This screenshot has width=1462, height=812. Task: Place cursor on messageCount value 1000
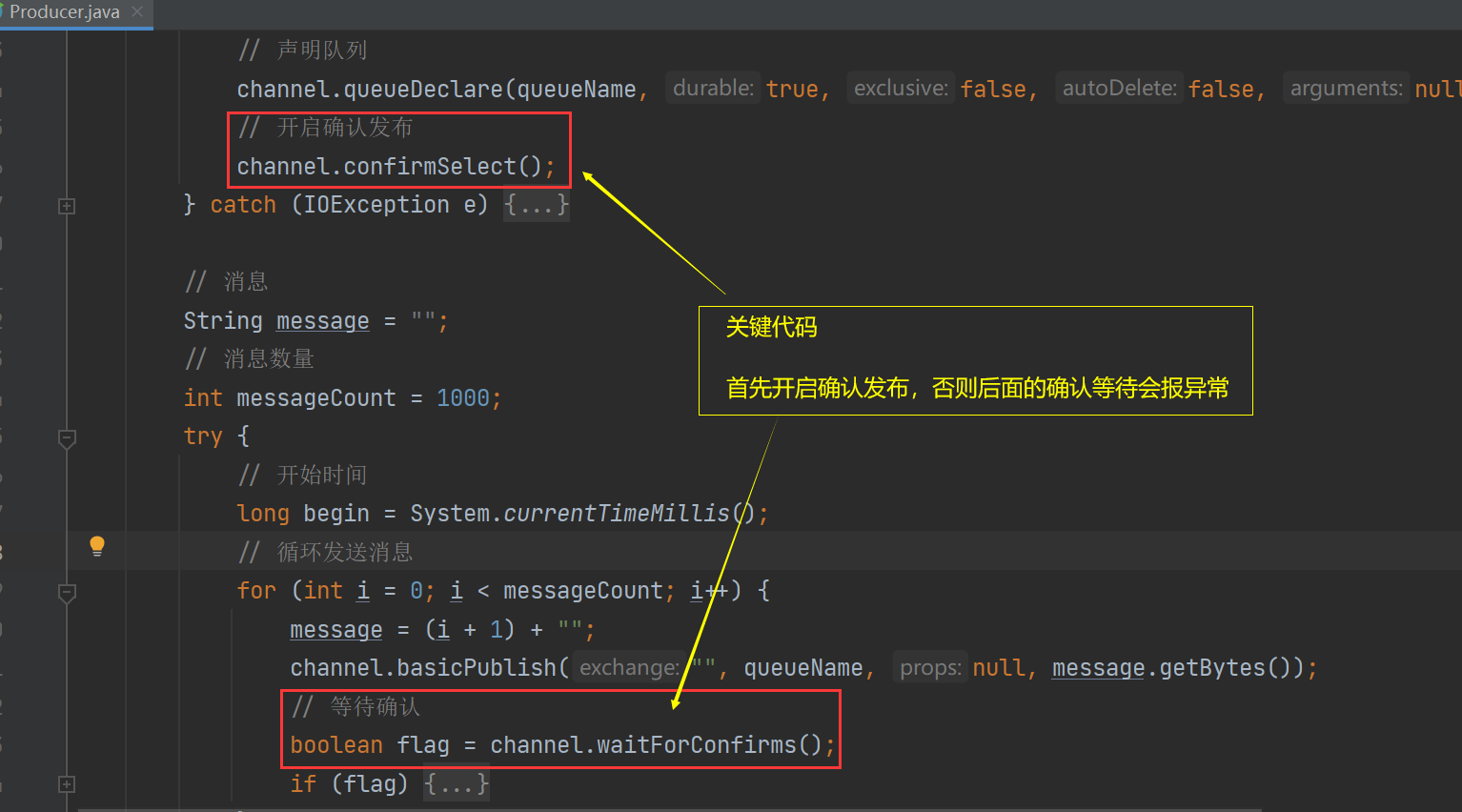pyautogui.click(x=462, y=398)
